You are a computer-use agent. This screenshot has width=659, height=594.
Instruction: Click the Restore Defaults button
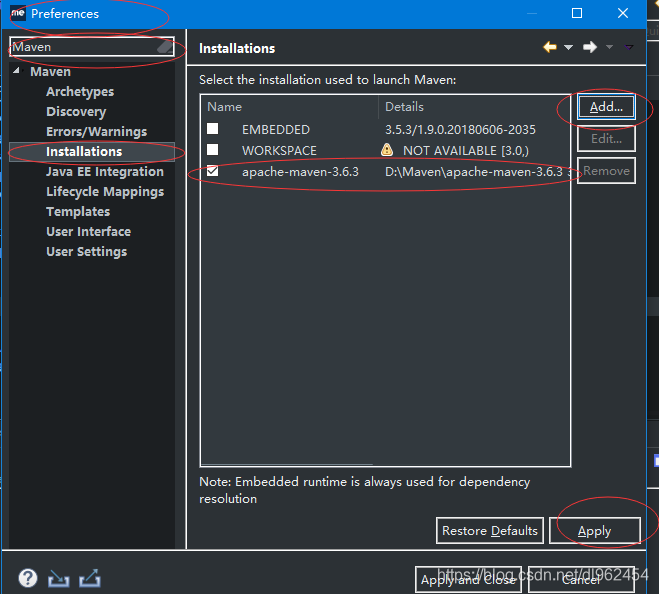coord(490,531)
